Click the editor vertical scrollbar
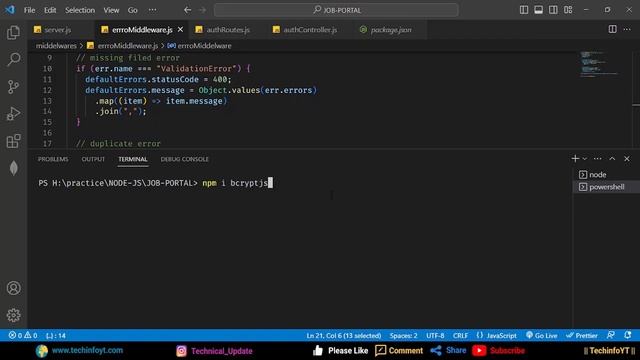This screenshot has height=360, width=640. pos(636,100)
